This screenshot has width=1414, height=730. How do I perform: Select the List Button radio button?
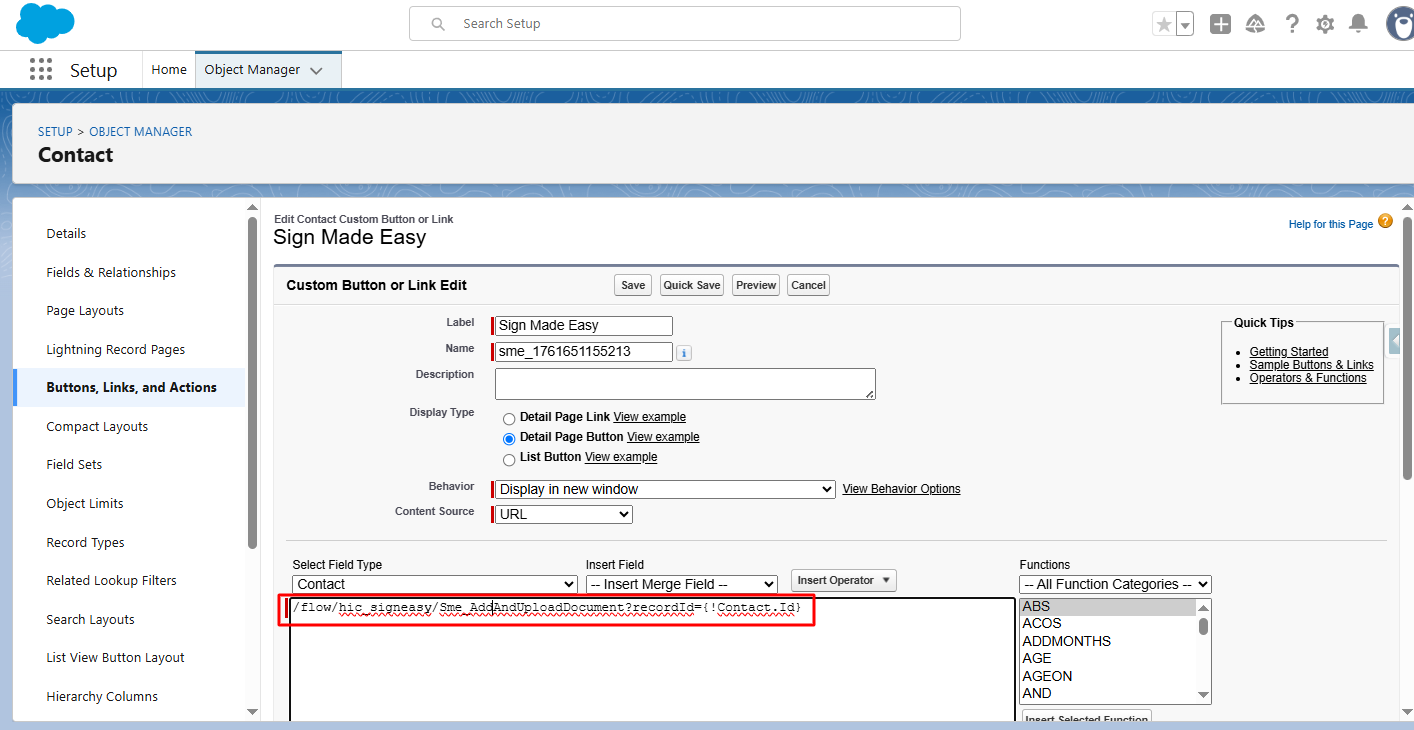509,458
